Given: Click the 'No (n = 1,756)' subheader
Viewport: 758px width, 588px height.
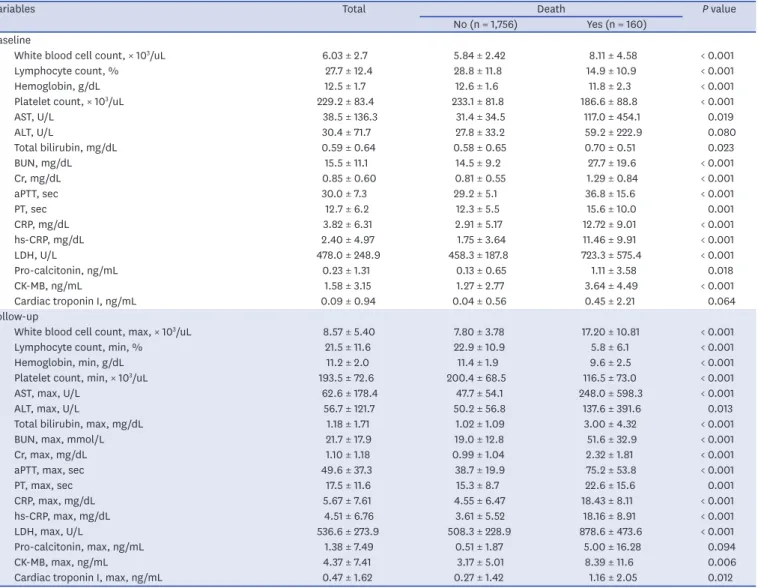Looking at the screenshot, I should point(485,24).
